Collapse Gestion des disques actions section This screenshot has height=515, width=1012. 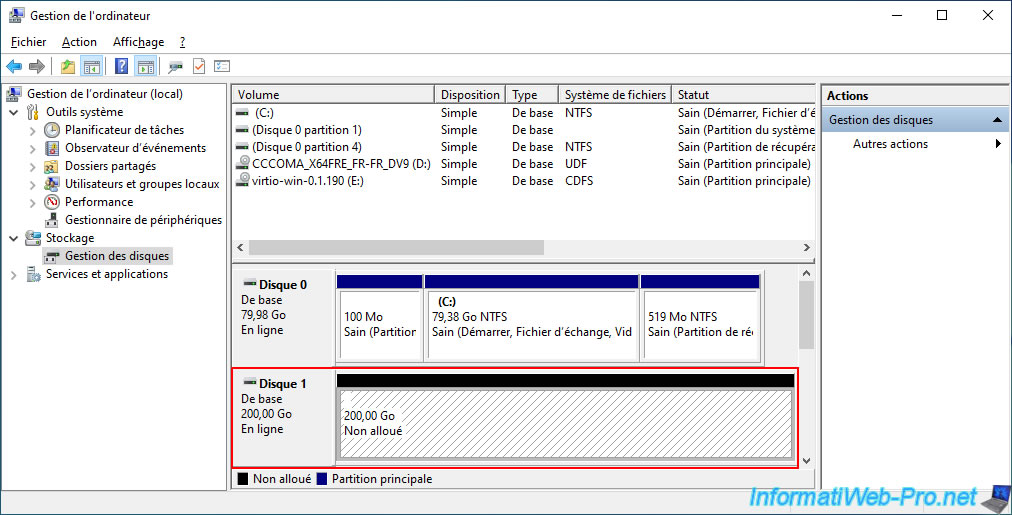(x=997, y=120)
